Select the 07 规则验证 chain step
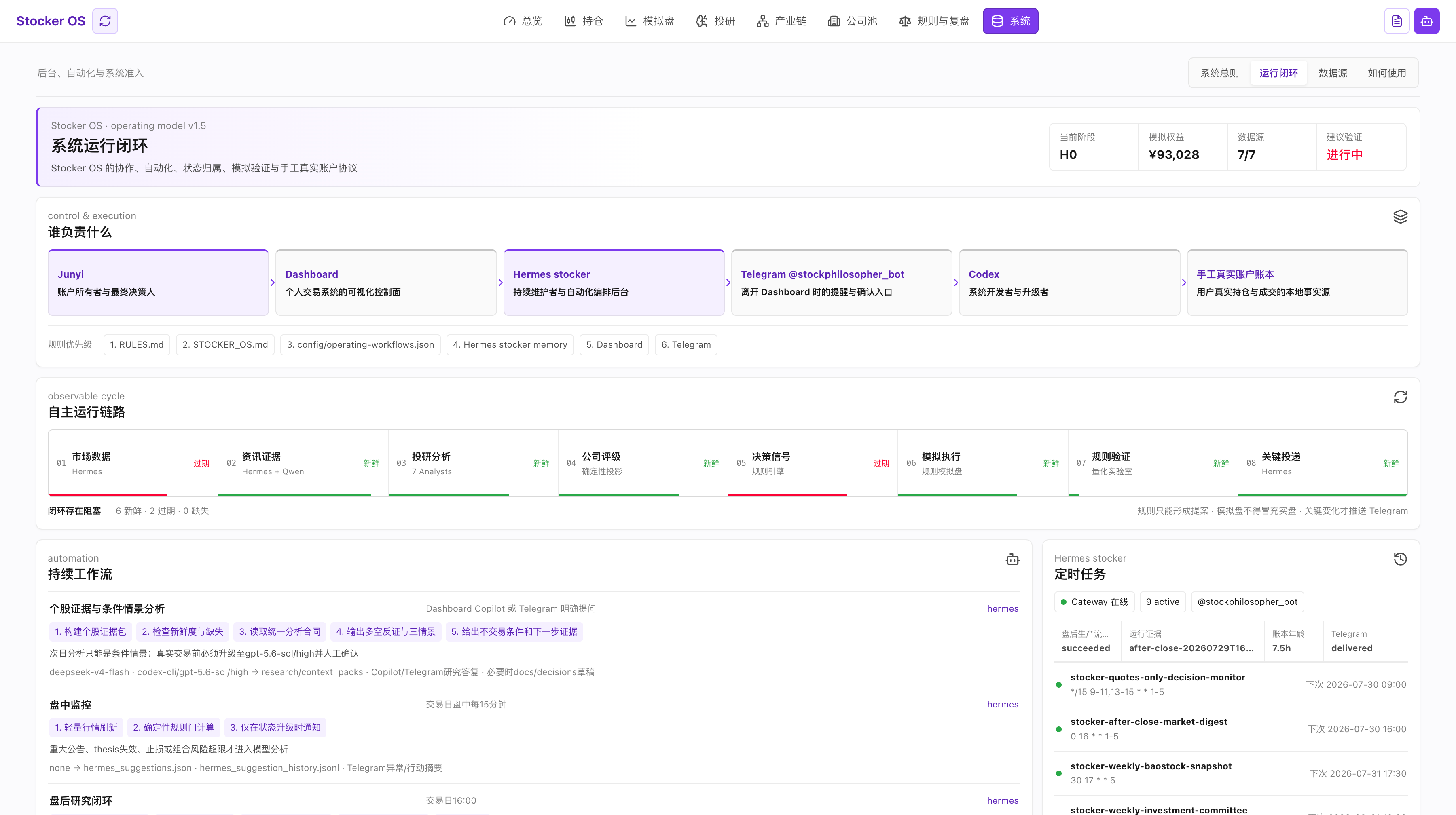 (x=1153, y=463)
